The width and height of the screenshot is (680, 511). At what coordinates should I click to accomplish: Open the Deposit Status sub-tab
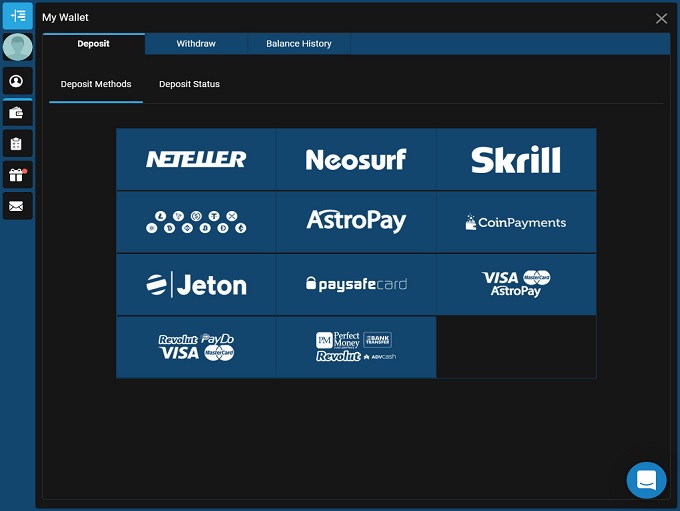[x=189, y=84]
